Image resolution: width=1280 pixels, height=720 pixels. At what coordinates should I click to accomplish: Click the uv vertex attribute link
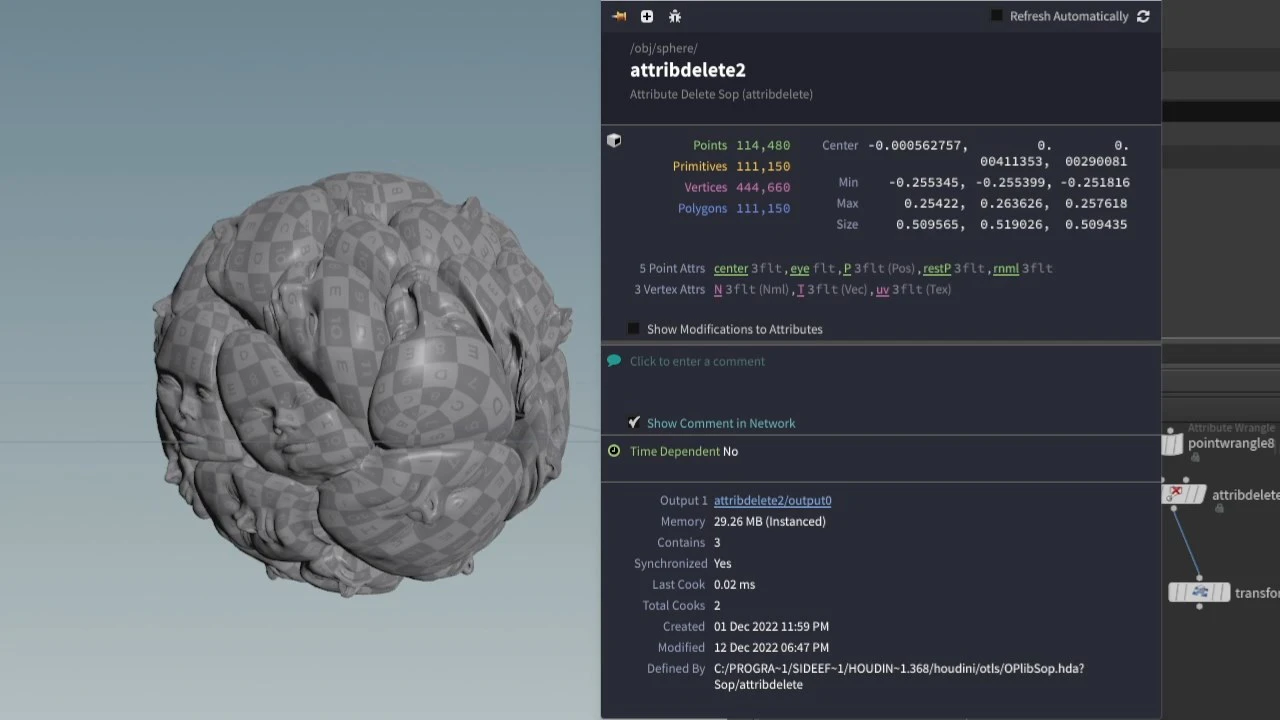tap(882, 289)
